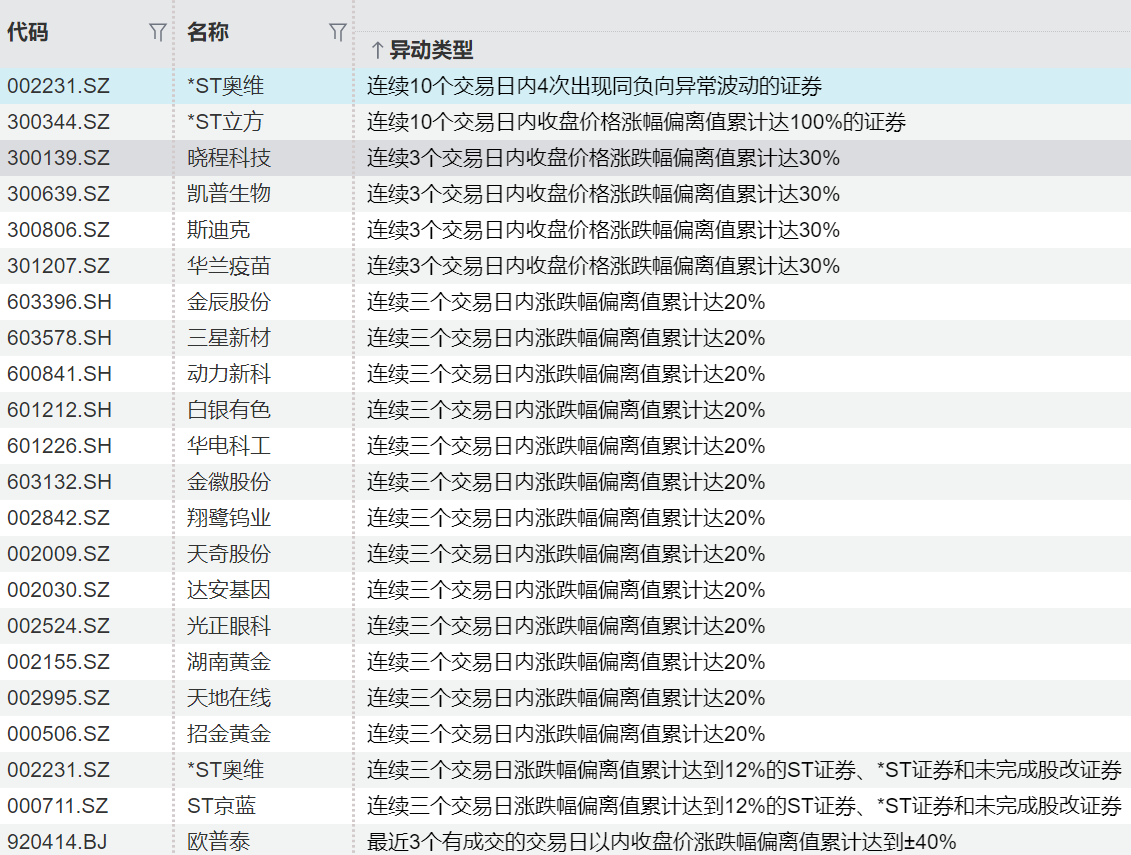Select 晓程科技's 累计达30% anomaly type cell

[x=603, y=158]
